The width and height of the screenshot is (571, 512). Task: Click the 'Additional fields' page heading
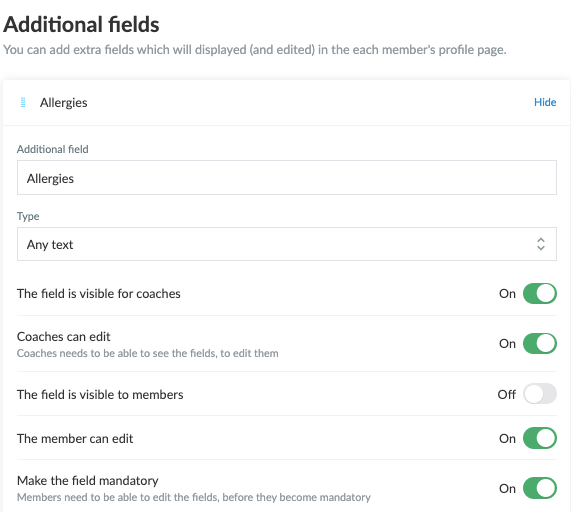pyautogui.click(x=82, y=25)
